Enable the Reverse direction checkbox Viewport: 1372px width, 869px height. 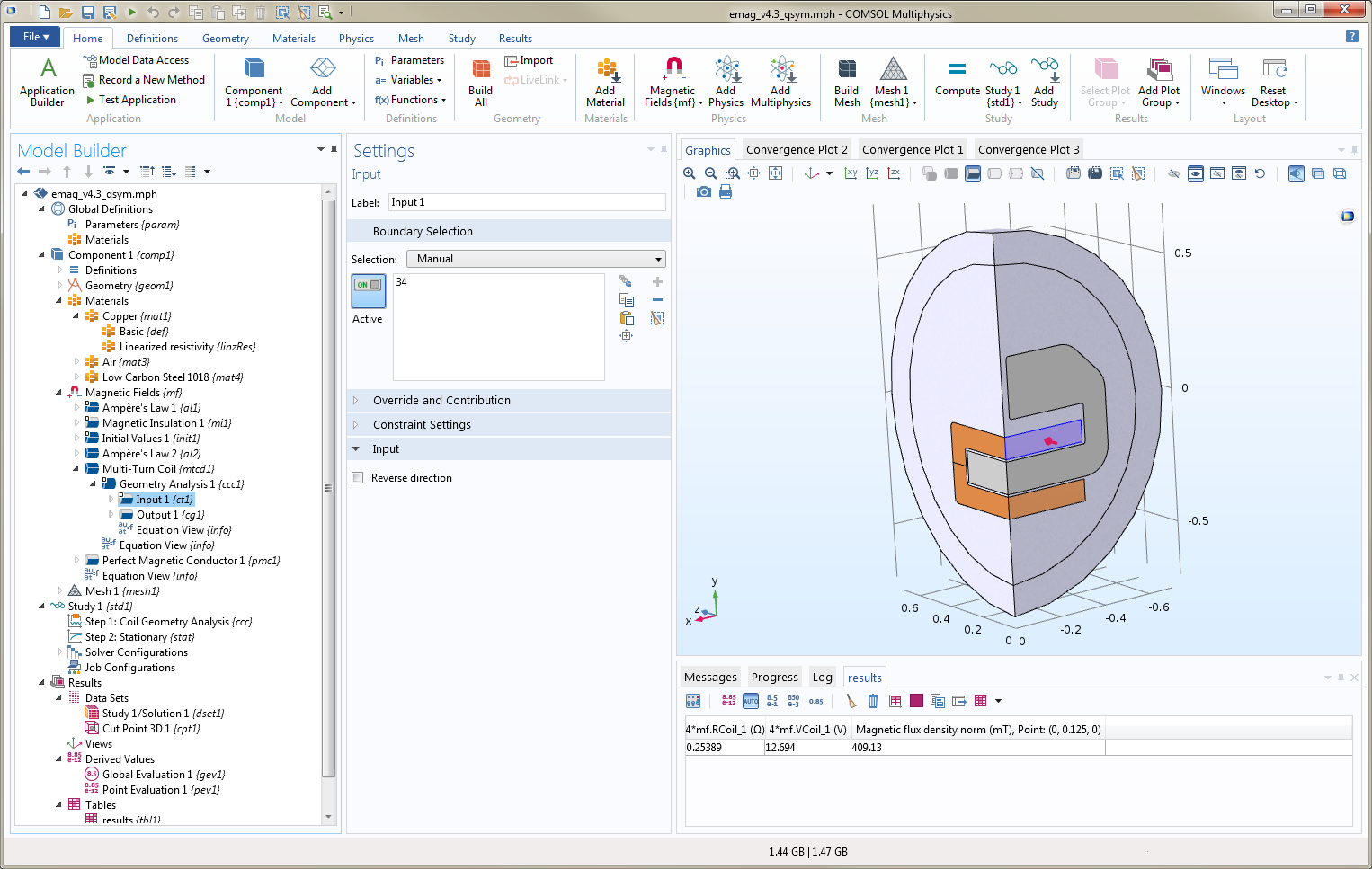coord(358,478)
